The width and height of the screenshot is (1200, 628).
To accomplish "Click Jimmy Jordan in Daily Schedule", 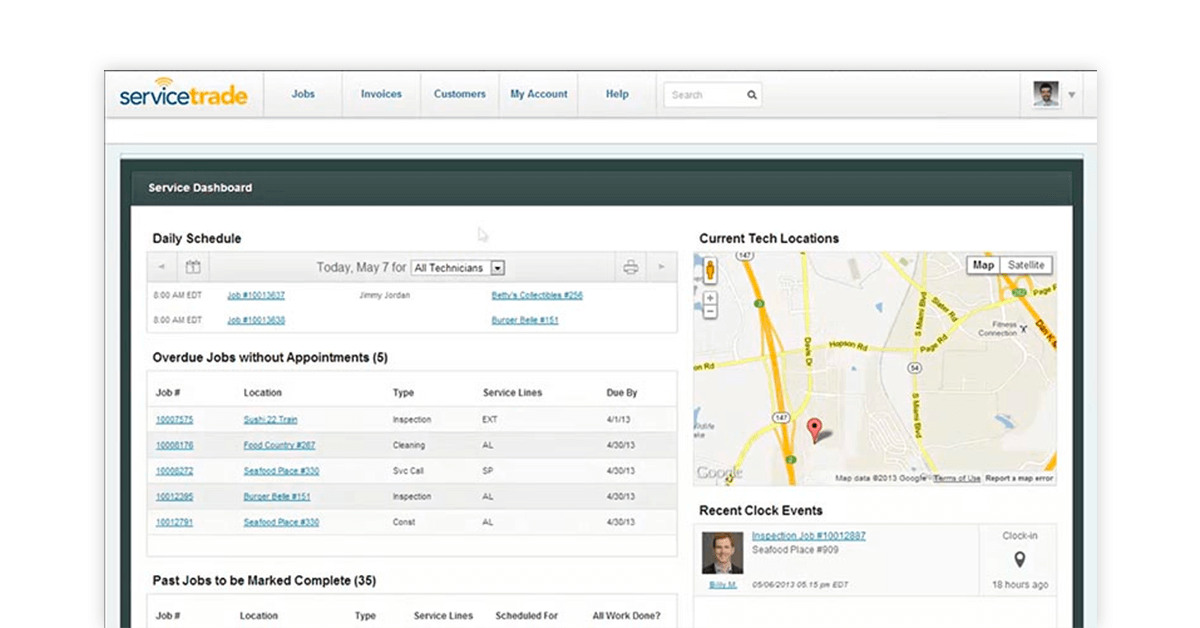I will click(x=385, y=296).
